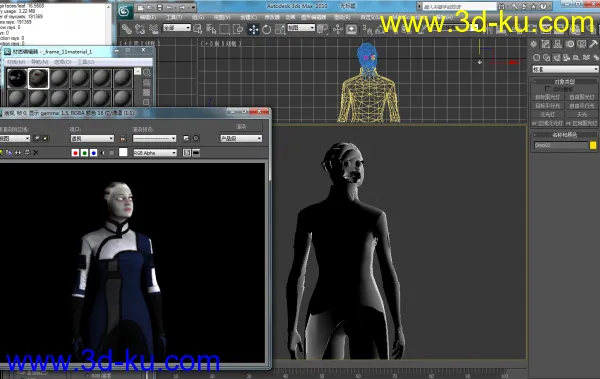Select the Unlink Selection tool
Image resolution: width=600 pixels, height=379 pixels.
(140, 29)
